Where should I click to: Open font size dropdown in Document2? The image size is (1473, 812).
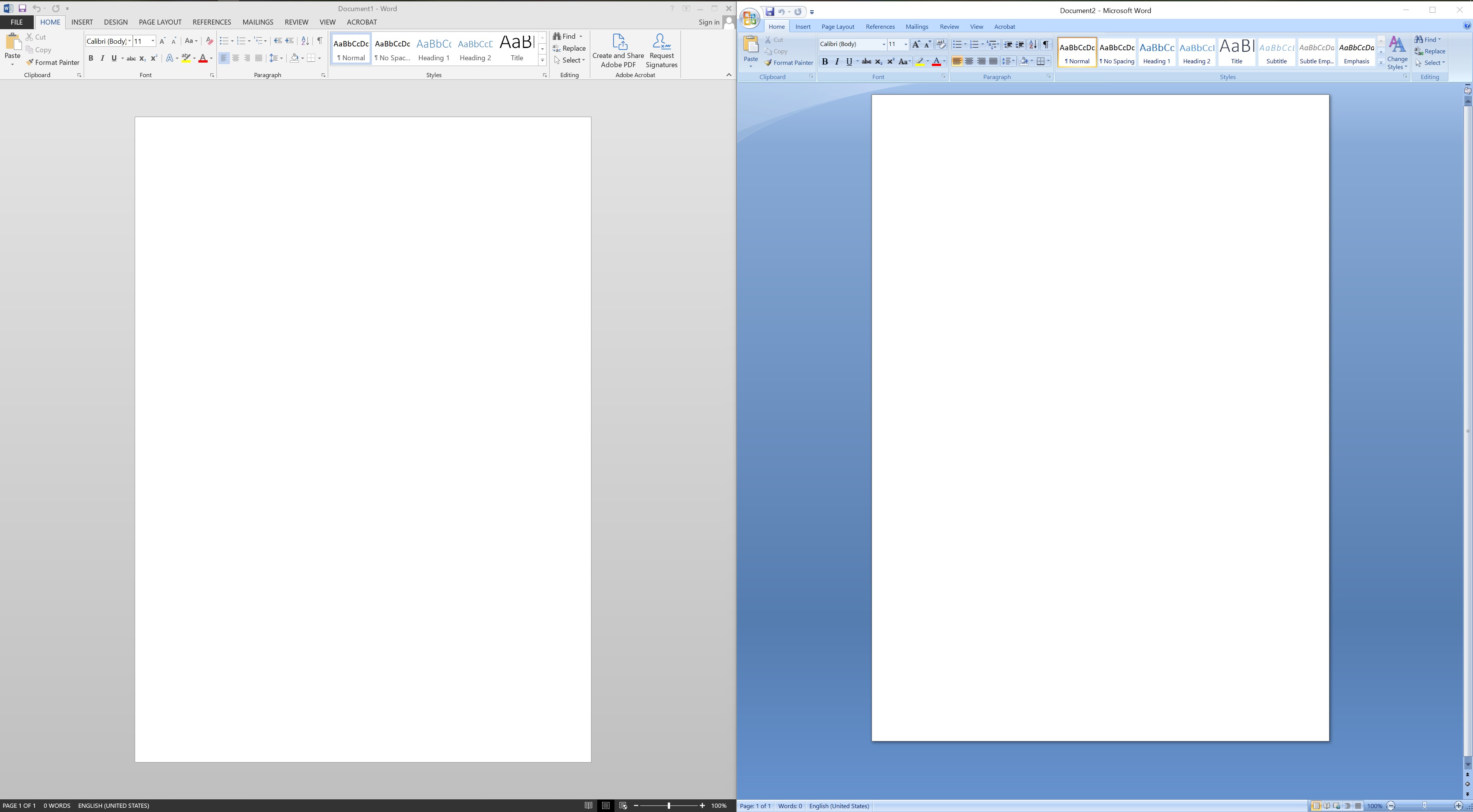tap(905, 45)
